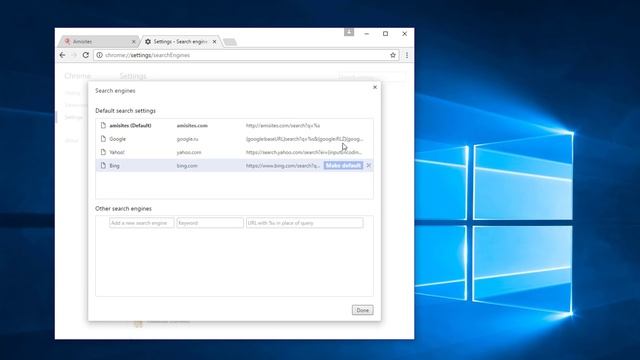
Task: Click the Add a new search engine field
Action: pos(141,223)
